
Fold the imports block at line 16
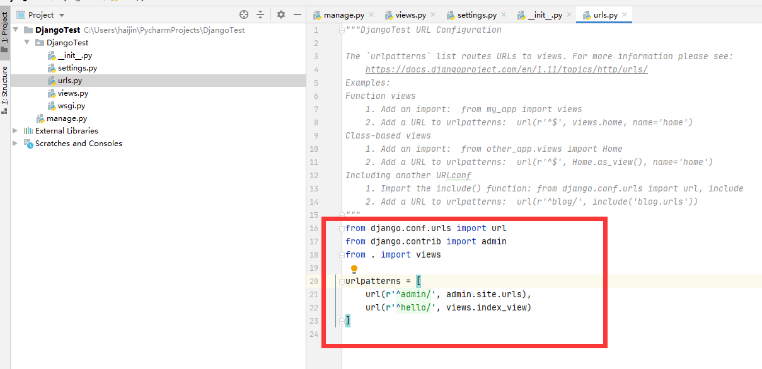pyautogui.click(x=342, y=228)
